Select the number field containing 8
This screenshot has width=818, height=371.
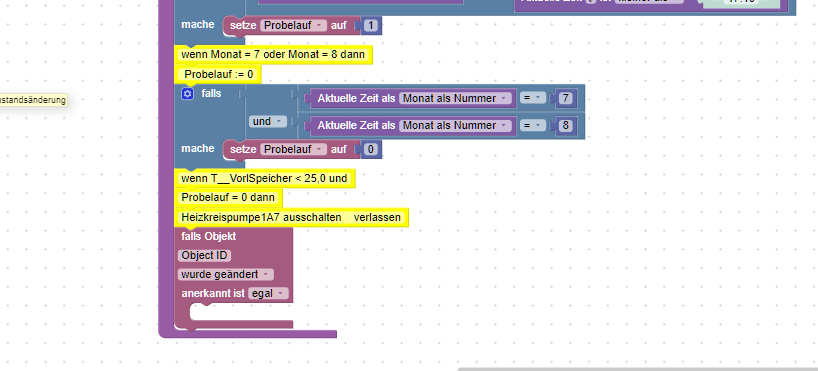click(x=566, y=125)
